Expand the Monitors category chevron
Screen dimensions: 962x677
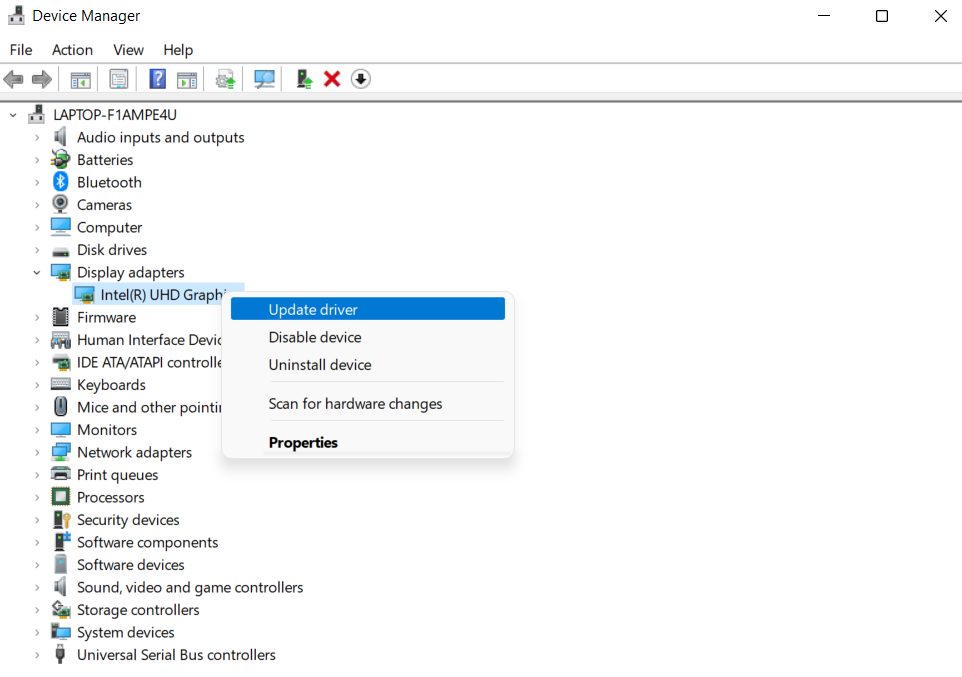[x=37, y=430]
